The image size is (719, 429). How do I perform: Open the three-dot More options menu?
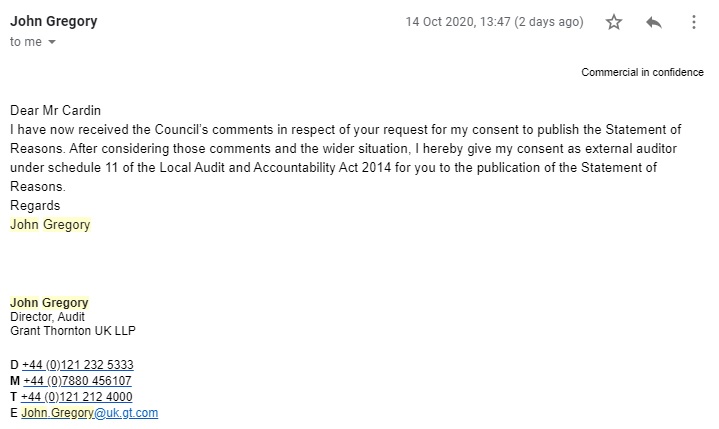coord(693,22)
